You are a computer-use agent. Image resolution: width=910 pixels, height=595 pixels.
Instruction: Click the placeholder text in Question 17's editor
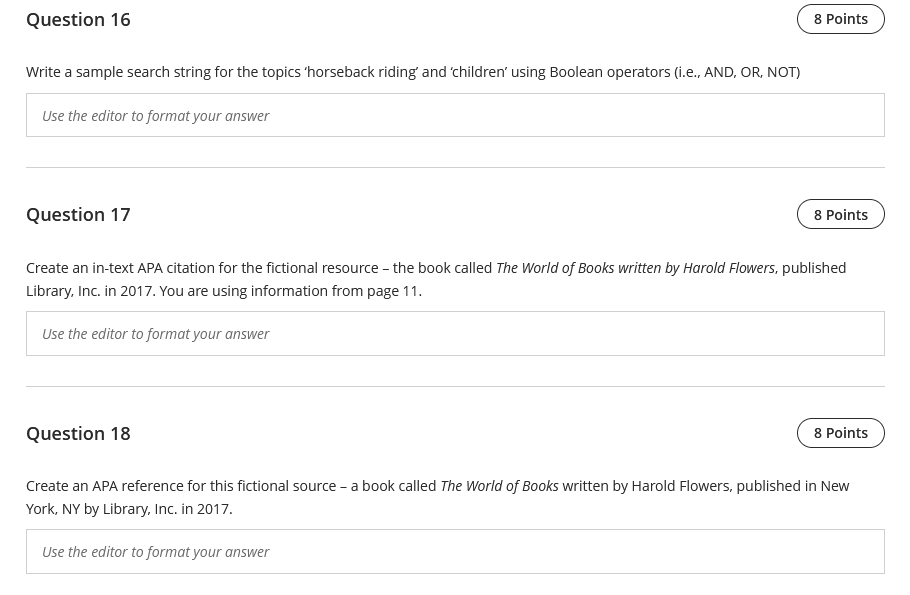155,333
